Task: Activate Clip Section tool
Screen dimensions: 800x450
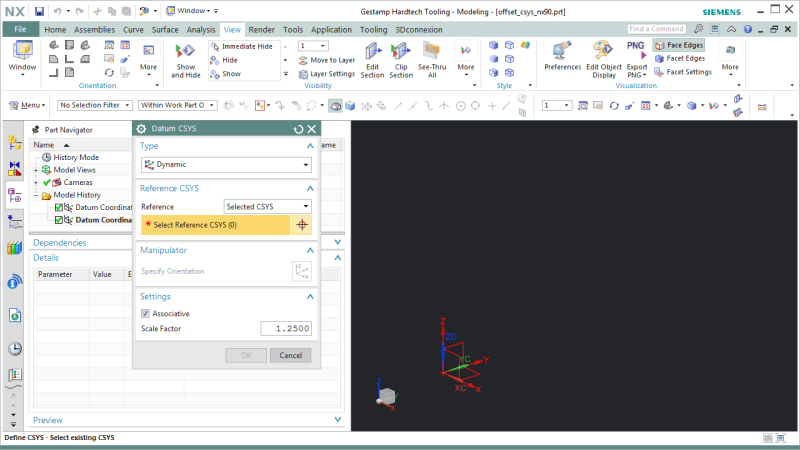Action: point(401,61)
